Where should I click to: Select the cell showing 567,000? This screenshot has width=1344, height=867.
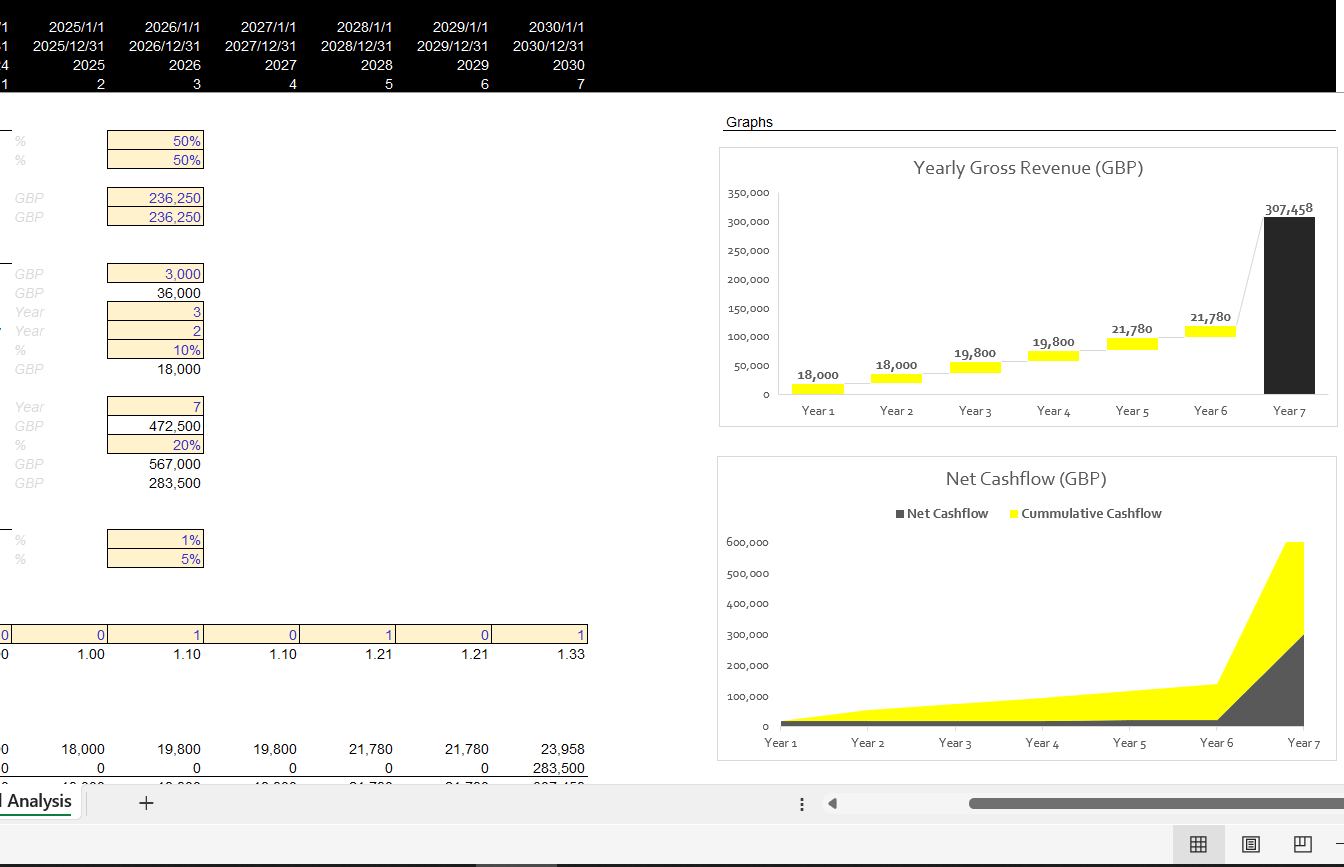point(155,464)
